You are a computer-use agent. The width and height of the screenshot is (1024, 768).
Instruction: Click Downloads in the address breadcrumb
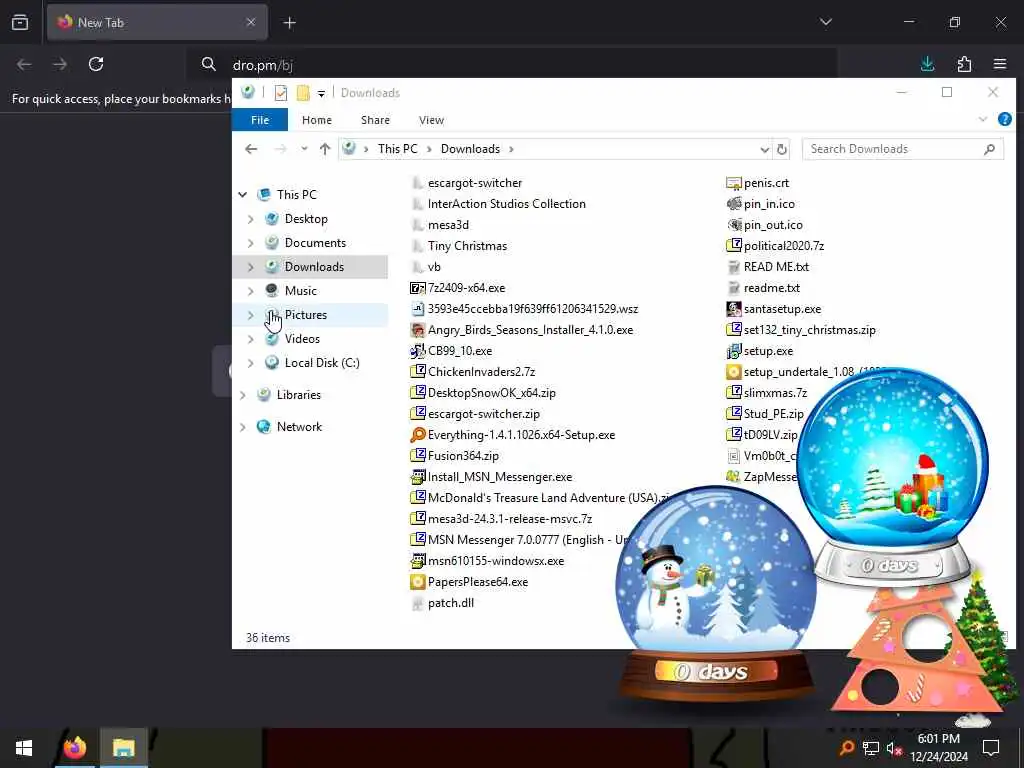(470, 149)
